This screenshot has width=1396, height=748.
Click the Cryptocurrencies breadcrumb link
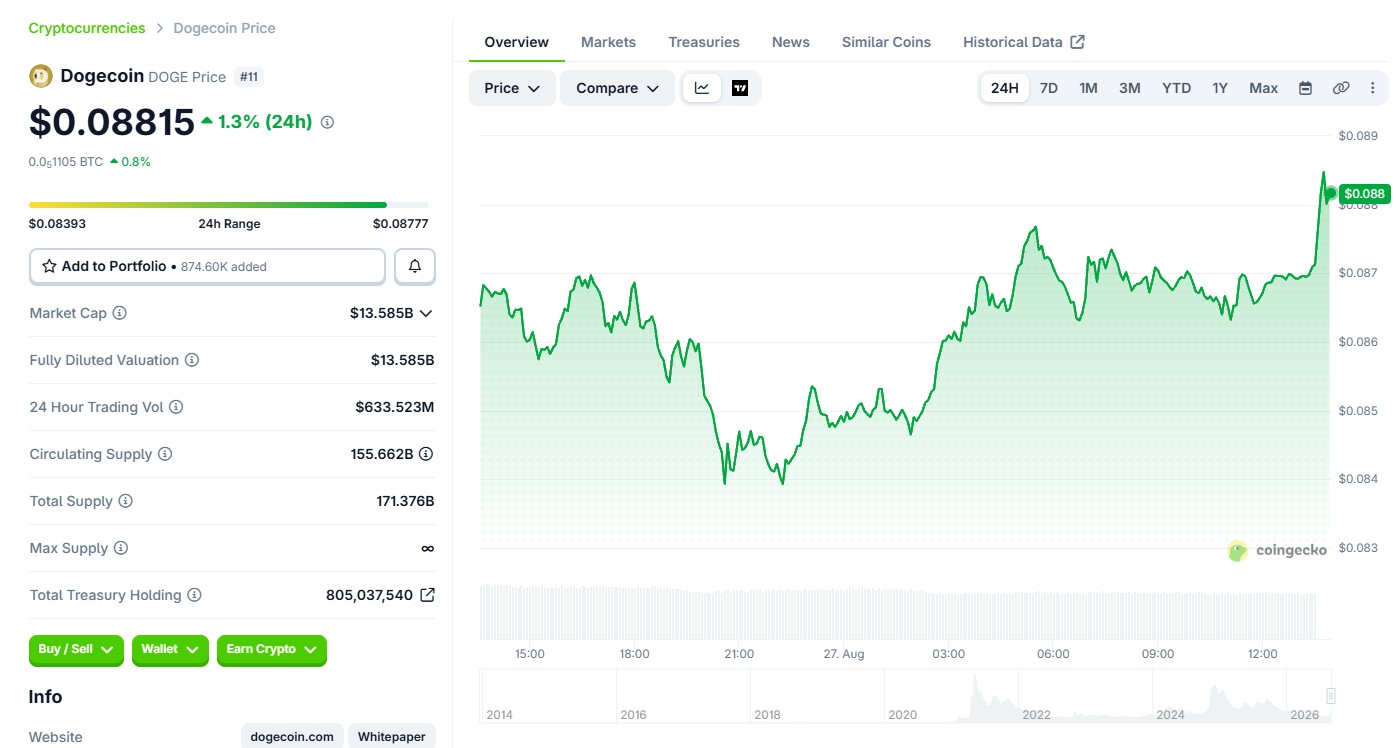[87, 28]
